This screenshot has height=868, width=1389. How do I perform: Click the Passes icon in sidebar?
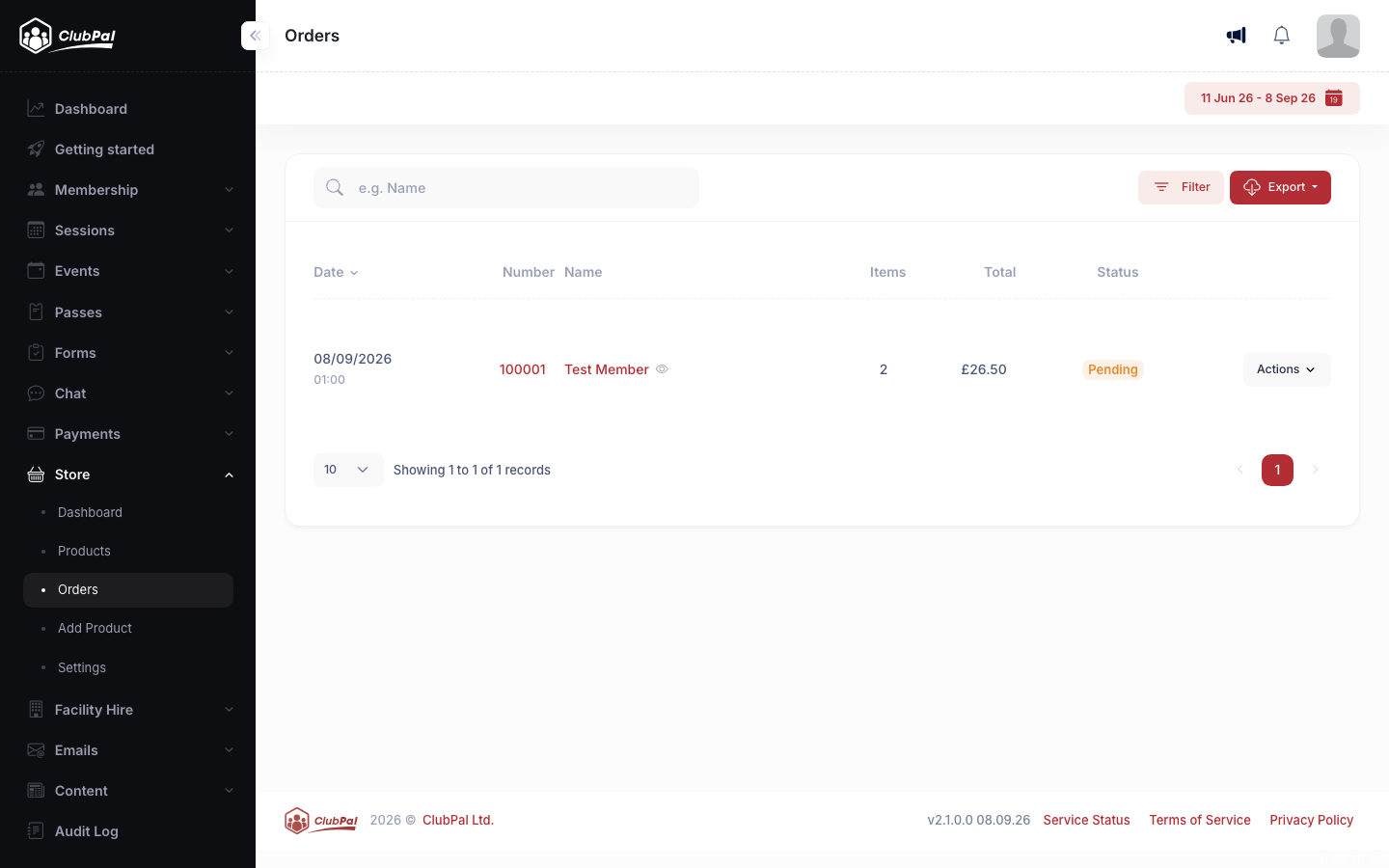click(36, 312)
